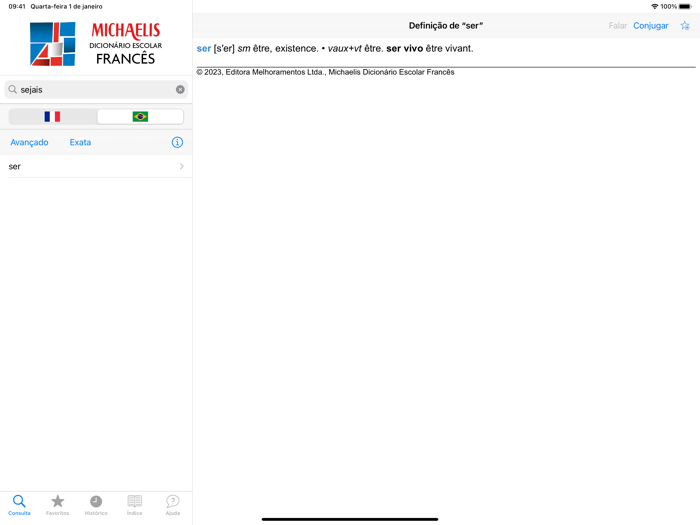Open the Avançado search option
The image size is (700, 525).
click(x=29, y=142)
